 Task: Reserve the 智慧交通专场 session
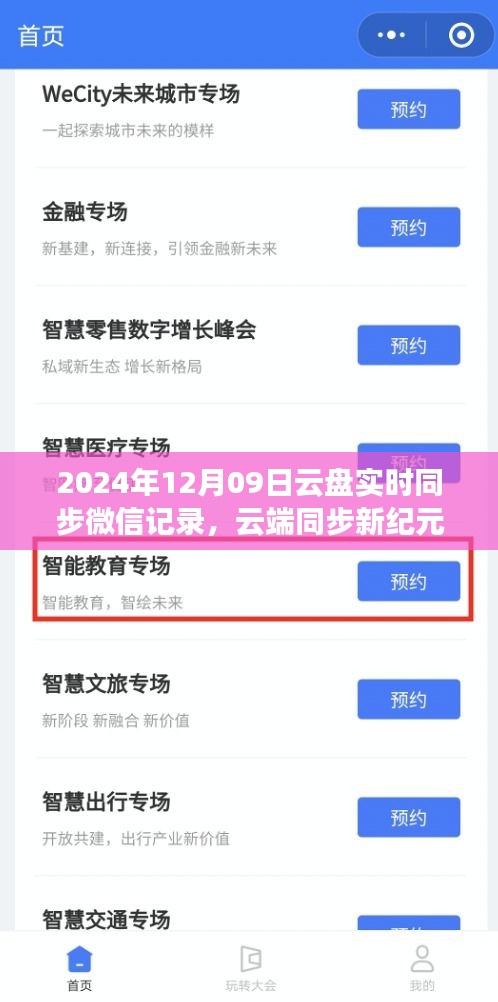pyautogui.click(x=409, y=923)
